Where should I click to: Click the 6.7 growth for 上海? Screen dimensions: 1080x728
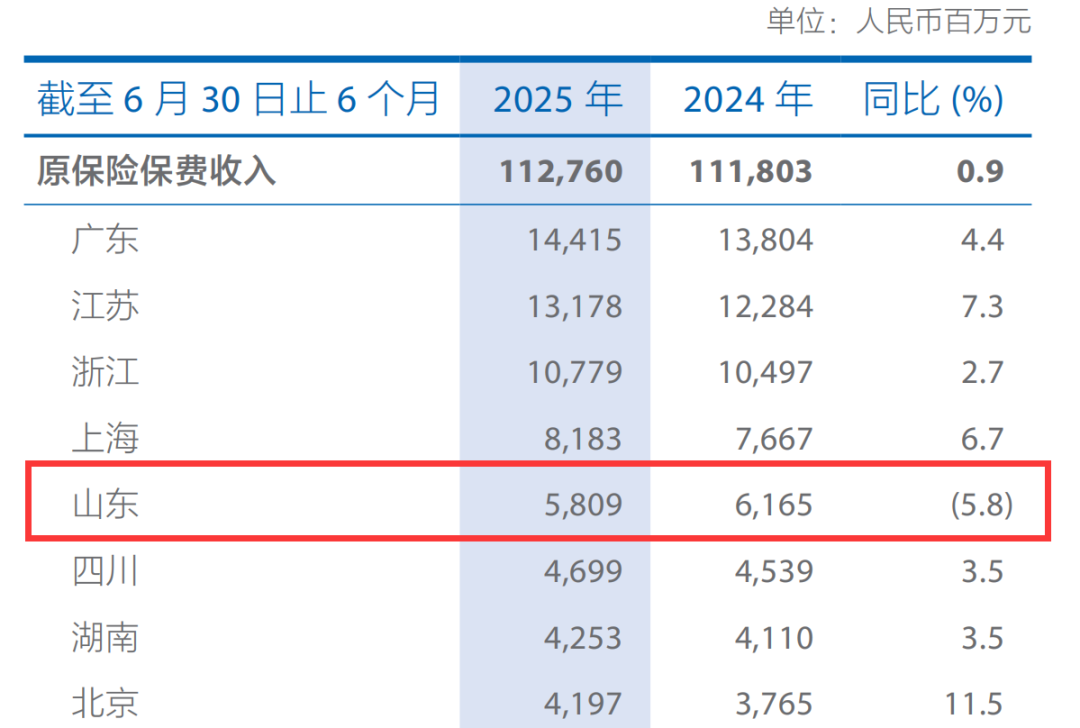tap(983, 439)
